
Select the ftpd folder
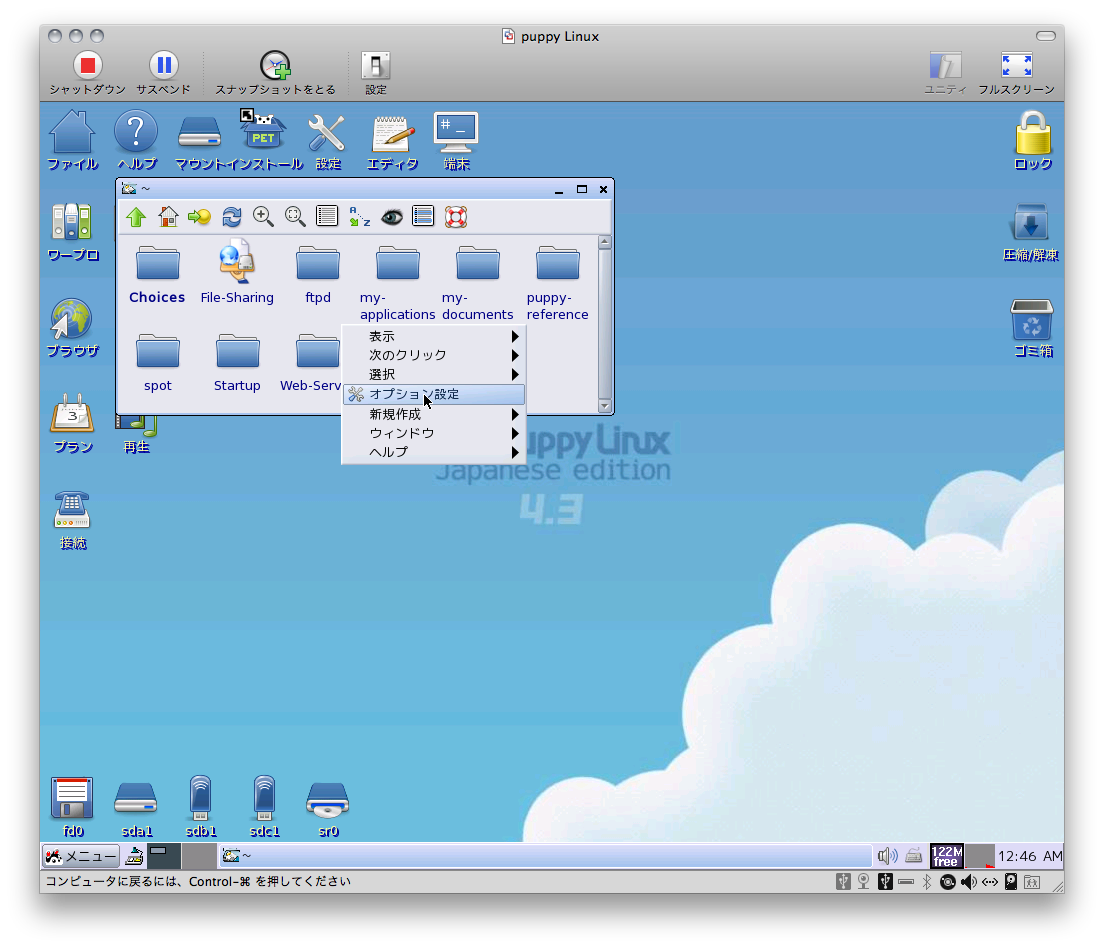pyautogui.click(x=318, y=275)
